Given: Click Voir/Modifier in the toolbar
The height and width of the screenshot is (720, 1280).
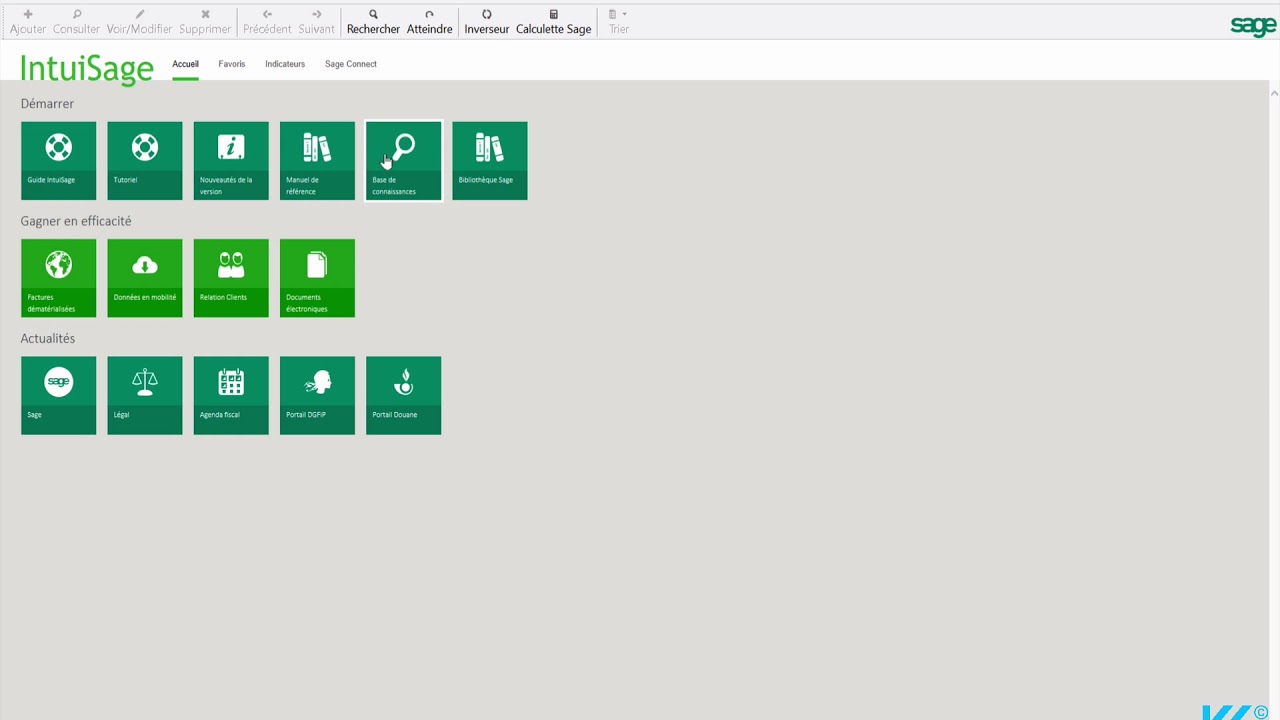Looking at the screenshot, I should coord(140,22).
